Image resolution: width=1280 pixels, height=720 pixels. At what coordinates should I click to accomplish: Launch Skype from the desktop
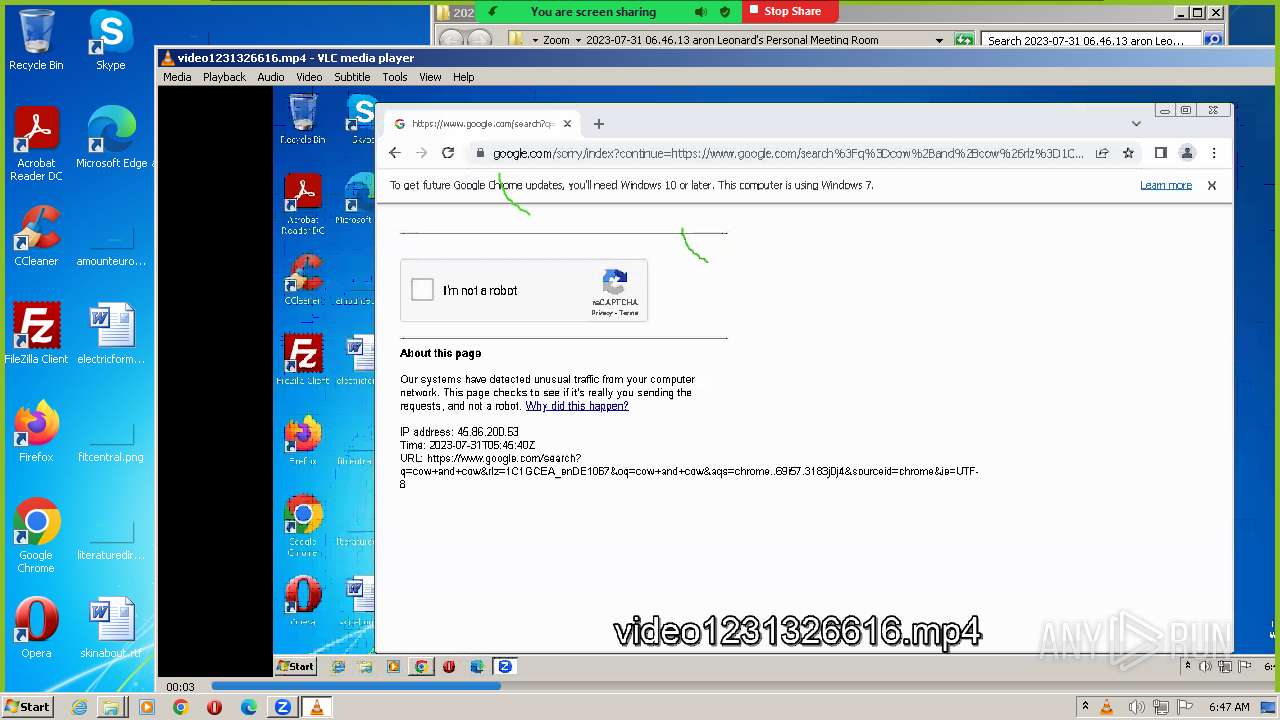(x=110, y=40)
